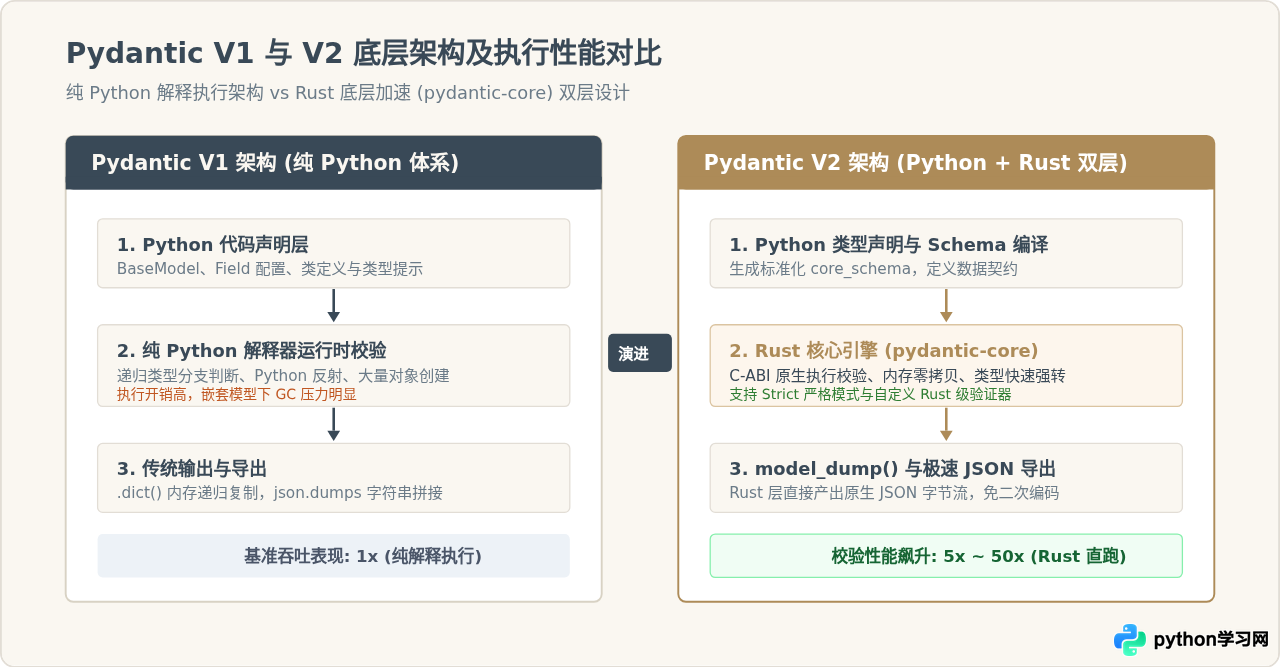Click the green text 支持 Strict 严格模式

870,394
